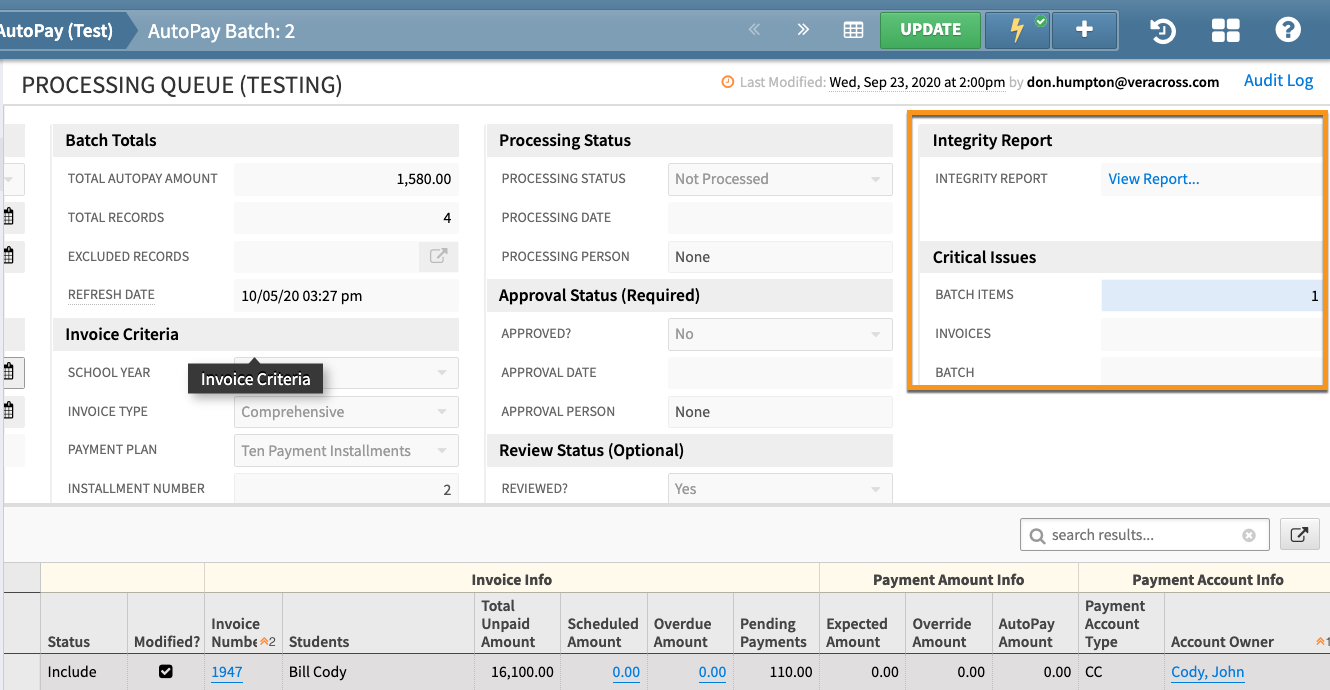Click the green UPDATE button
The image size is (1330, 690).
coord(929,30)
